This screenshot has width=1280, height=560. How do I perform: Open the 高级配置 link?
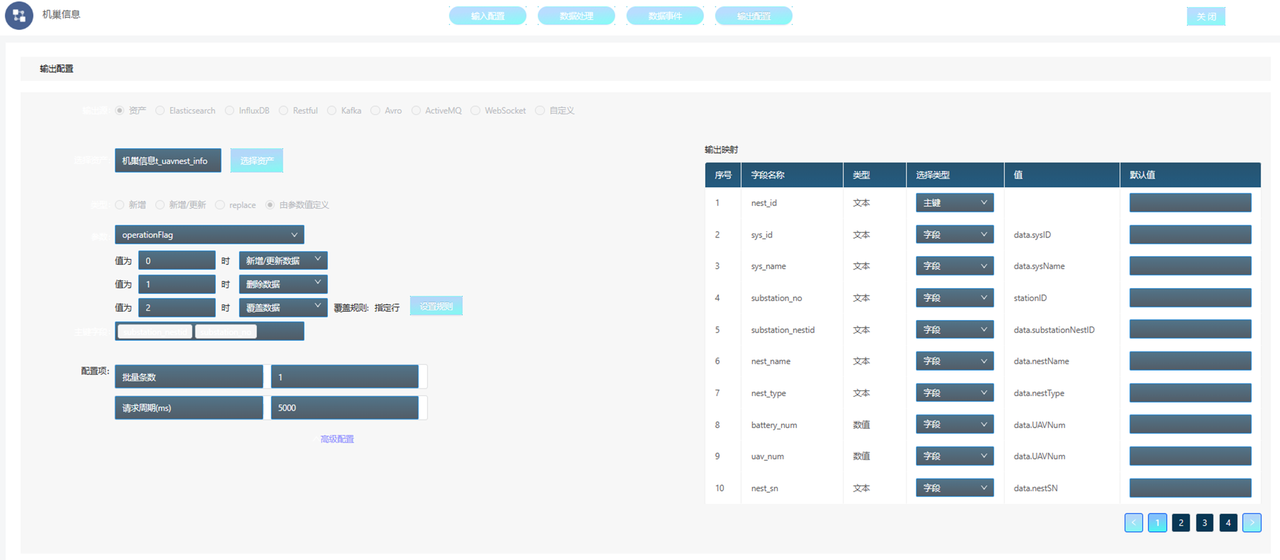337,439
